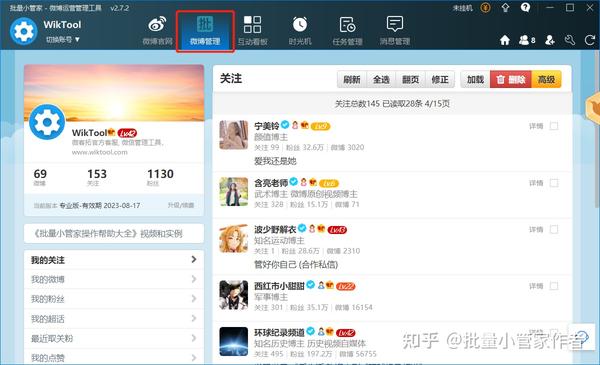Click the WikTool profile avatar on sunset banner
The width and height of the screenshot is (600, 365).
pyautogui.click(x=47, y=122)
